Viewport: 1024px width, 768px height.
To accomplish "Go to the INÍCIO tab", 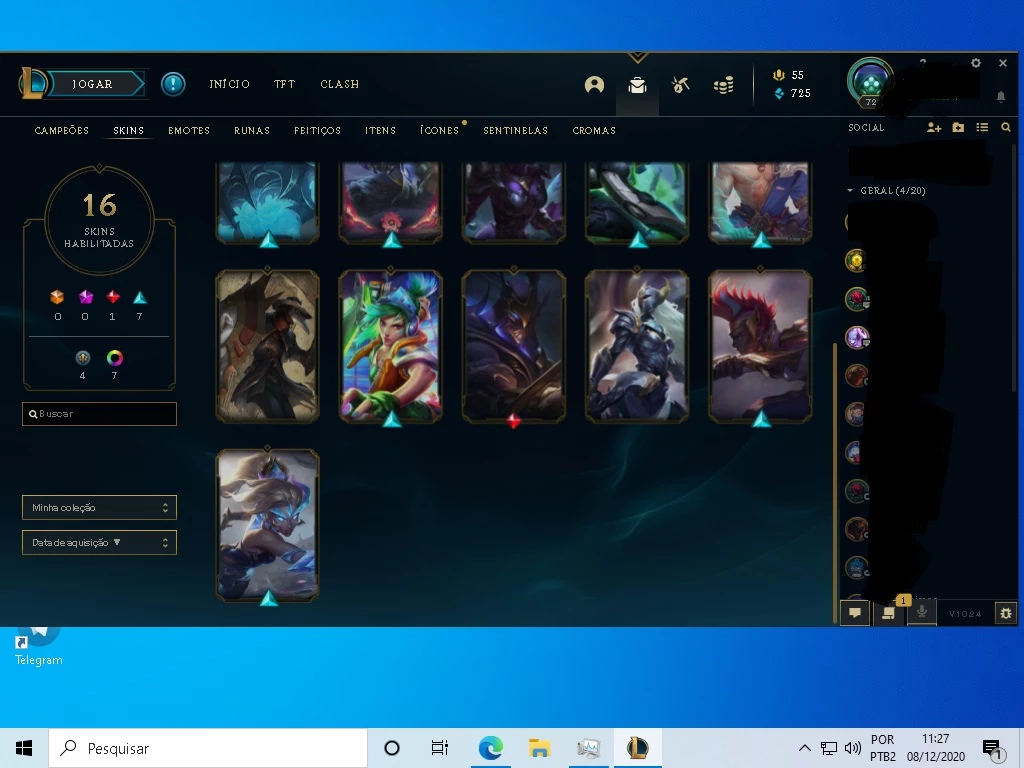I will 229,84.
